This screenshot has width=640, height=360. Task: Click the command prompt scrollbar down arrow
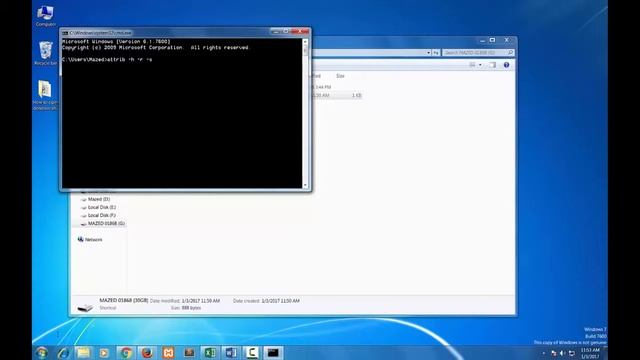305,185
